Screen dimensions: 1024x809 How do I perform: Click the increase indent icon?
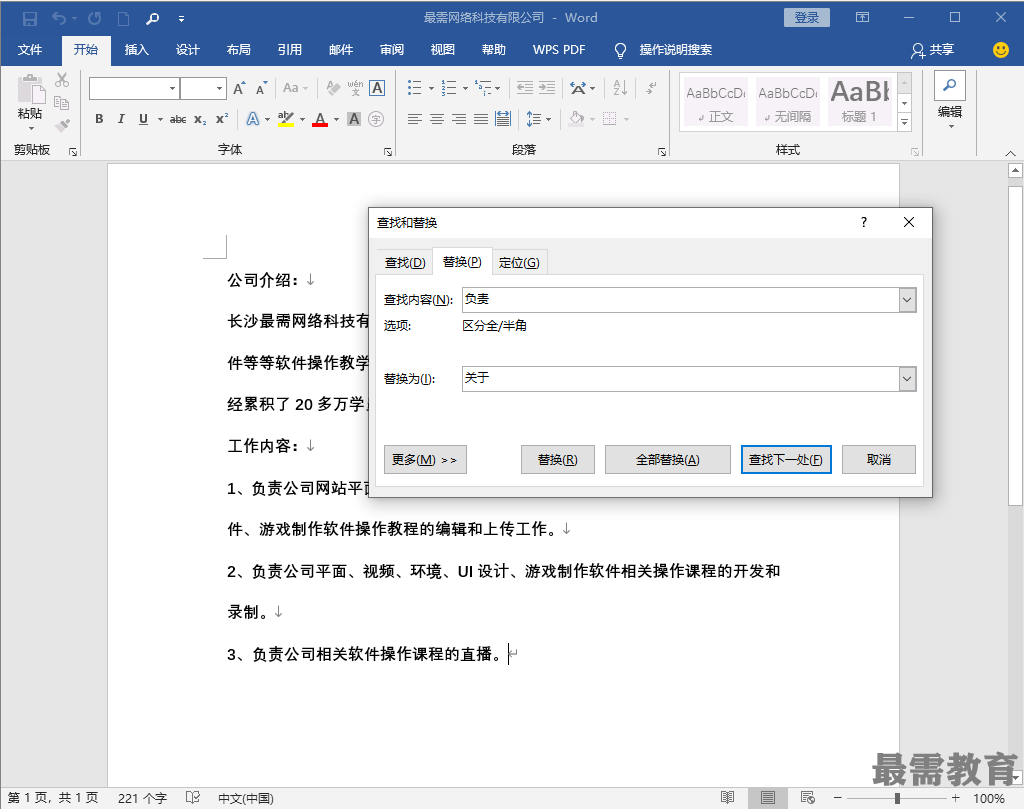tap(547, 87)
